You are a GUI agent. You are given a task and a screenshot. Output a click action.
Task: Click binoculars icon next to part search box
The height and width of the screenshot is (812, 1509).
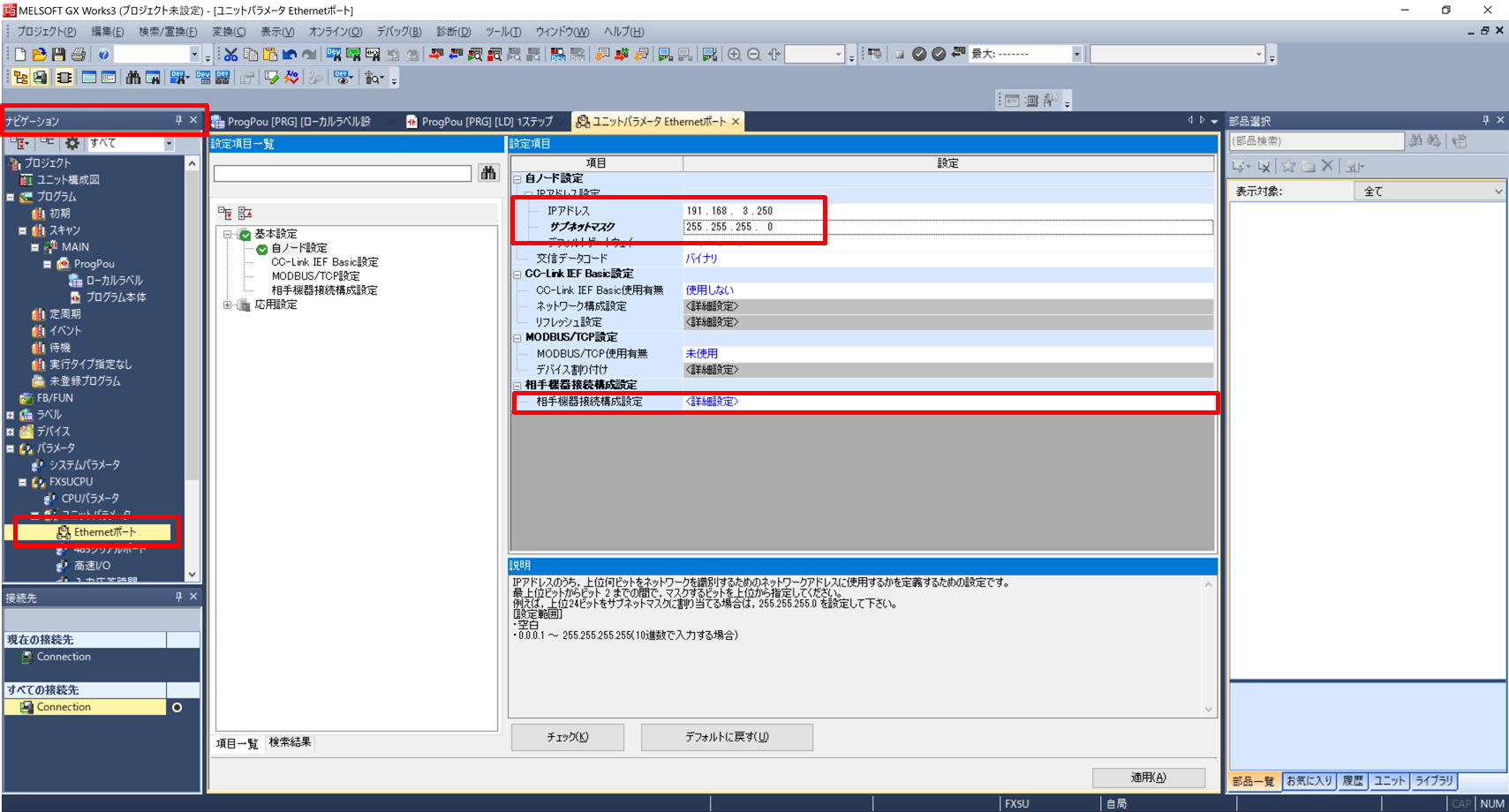[x=1416, y=141]
